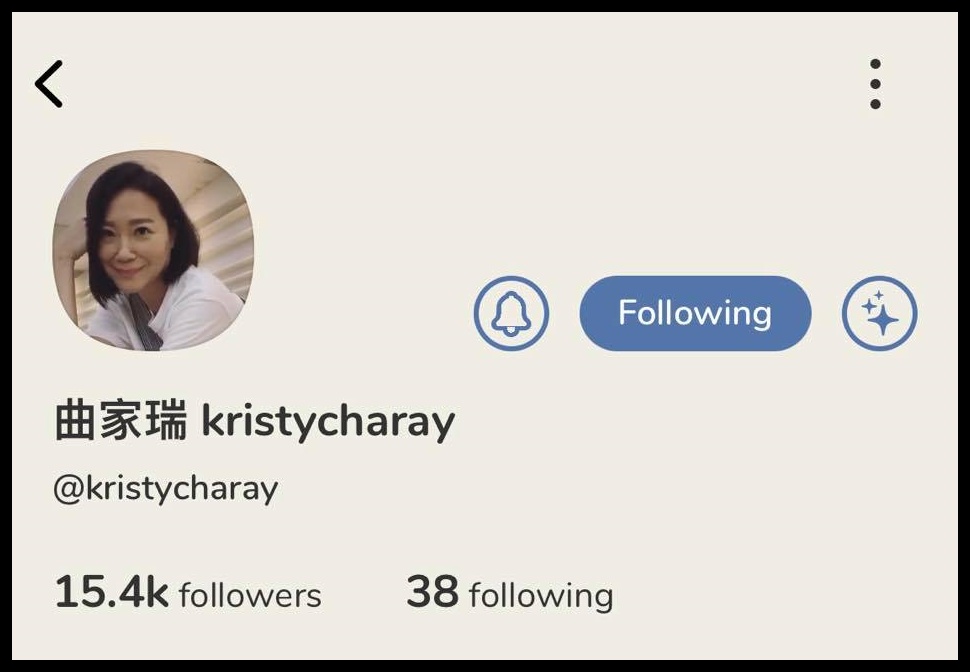Toggle the circled sparkle button
The height and width of the screenshot is (672, 970).
coord(879,313)
